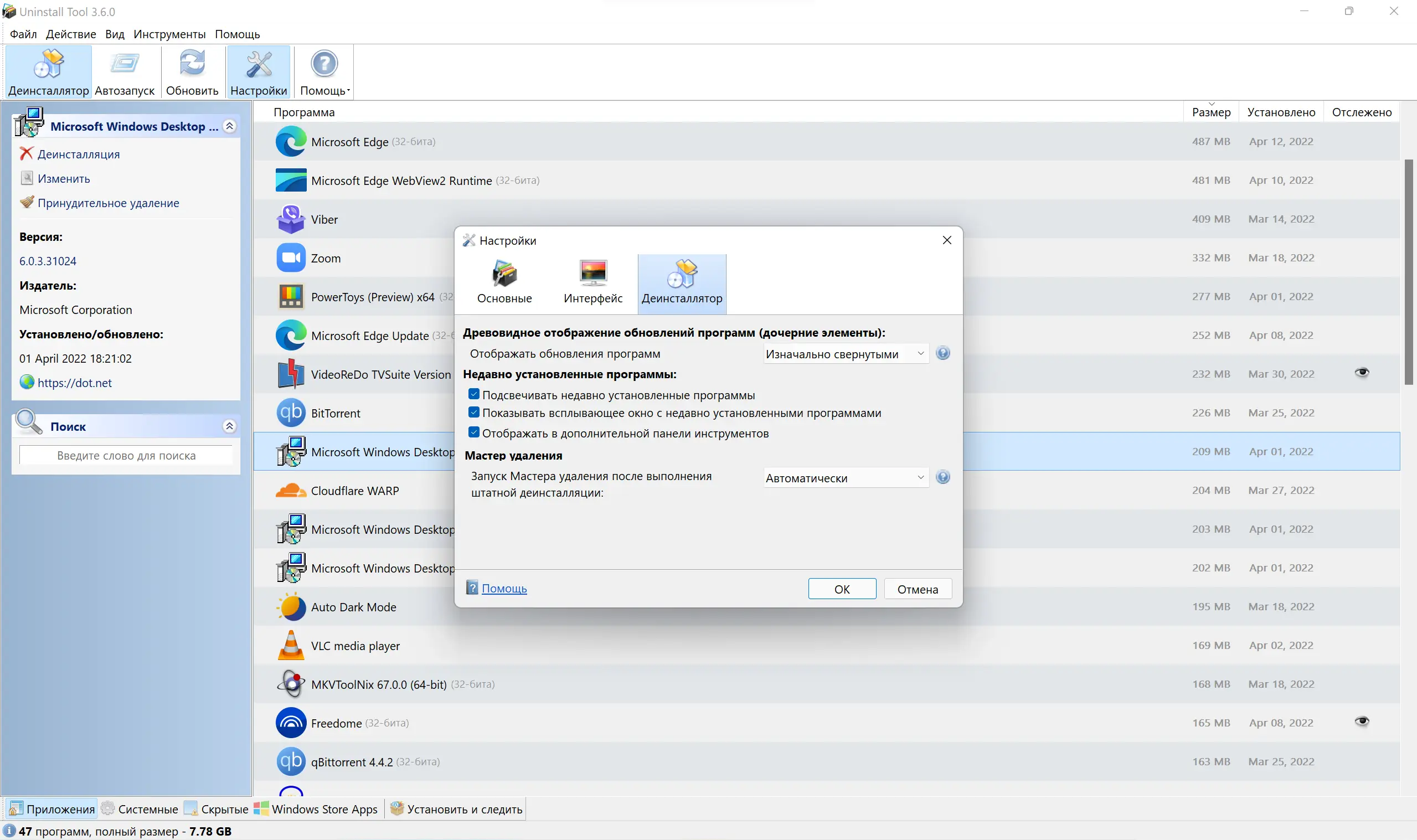Uncheck Подсвечивать недавно установленные программы

[x=474, y=394]
